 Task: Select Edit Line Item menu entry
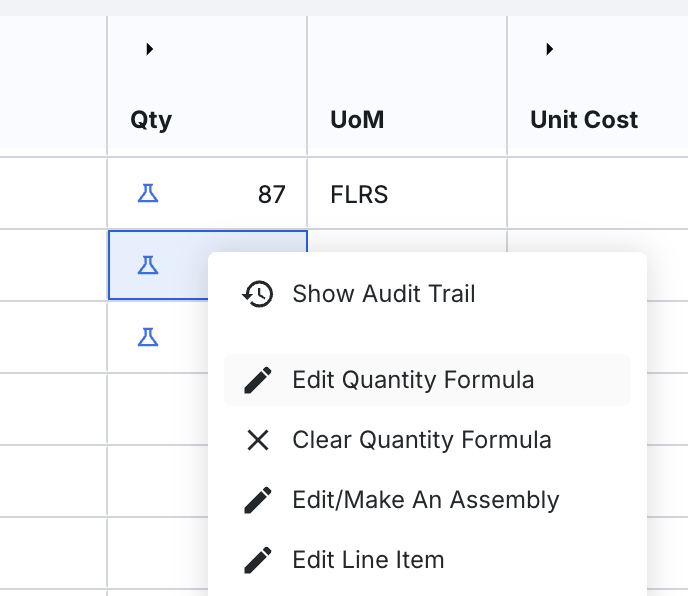pos(368,560)
